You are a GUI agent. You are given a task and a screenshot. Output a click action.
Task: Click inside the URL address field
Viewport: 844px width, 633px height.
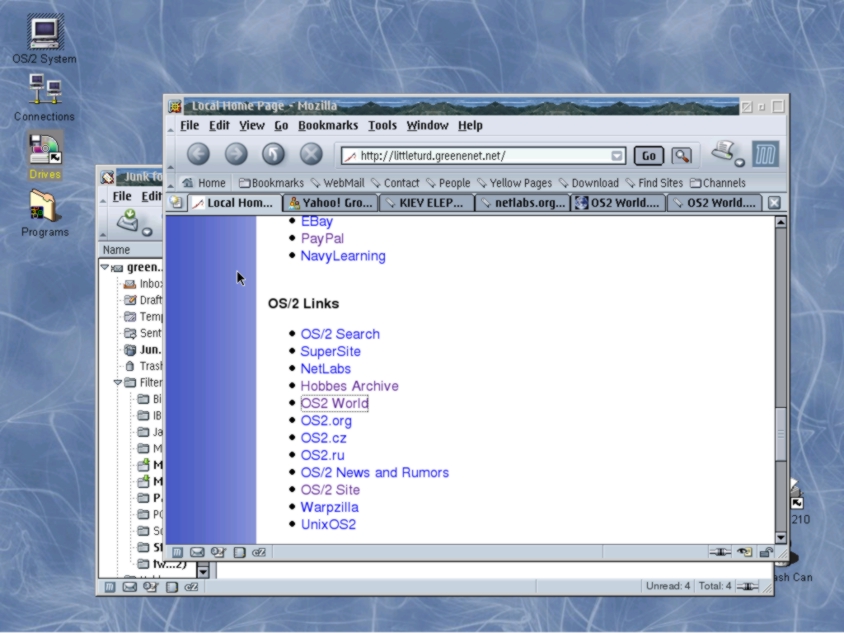(480, 156)
